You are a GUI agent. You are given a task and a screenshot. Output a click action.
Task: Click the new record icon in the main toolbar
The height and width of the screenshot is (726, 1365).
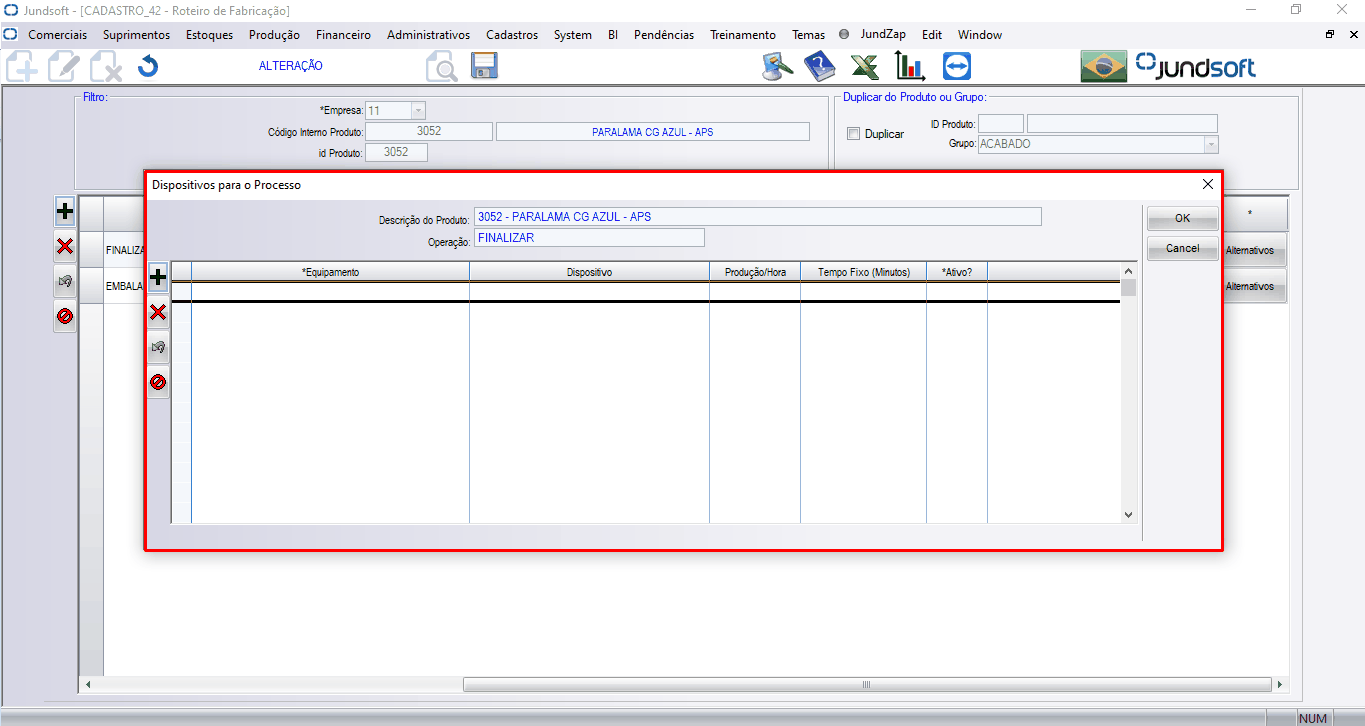[x=22, y=67]
